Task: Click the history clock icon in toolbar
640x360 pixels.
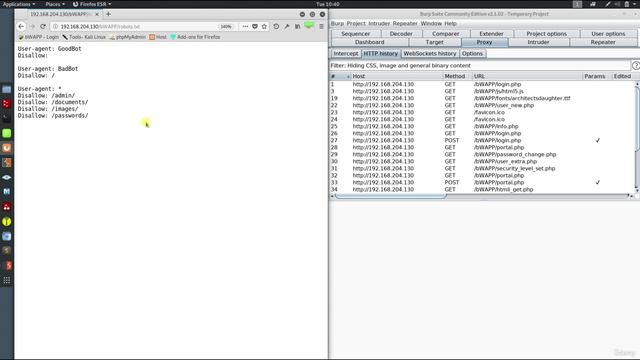Action: click(276, 26)
